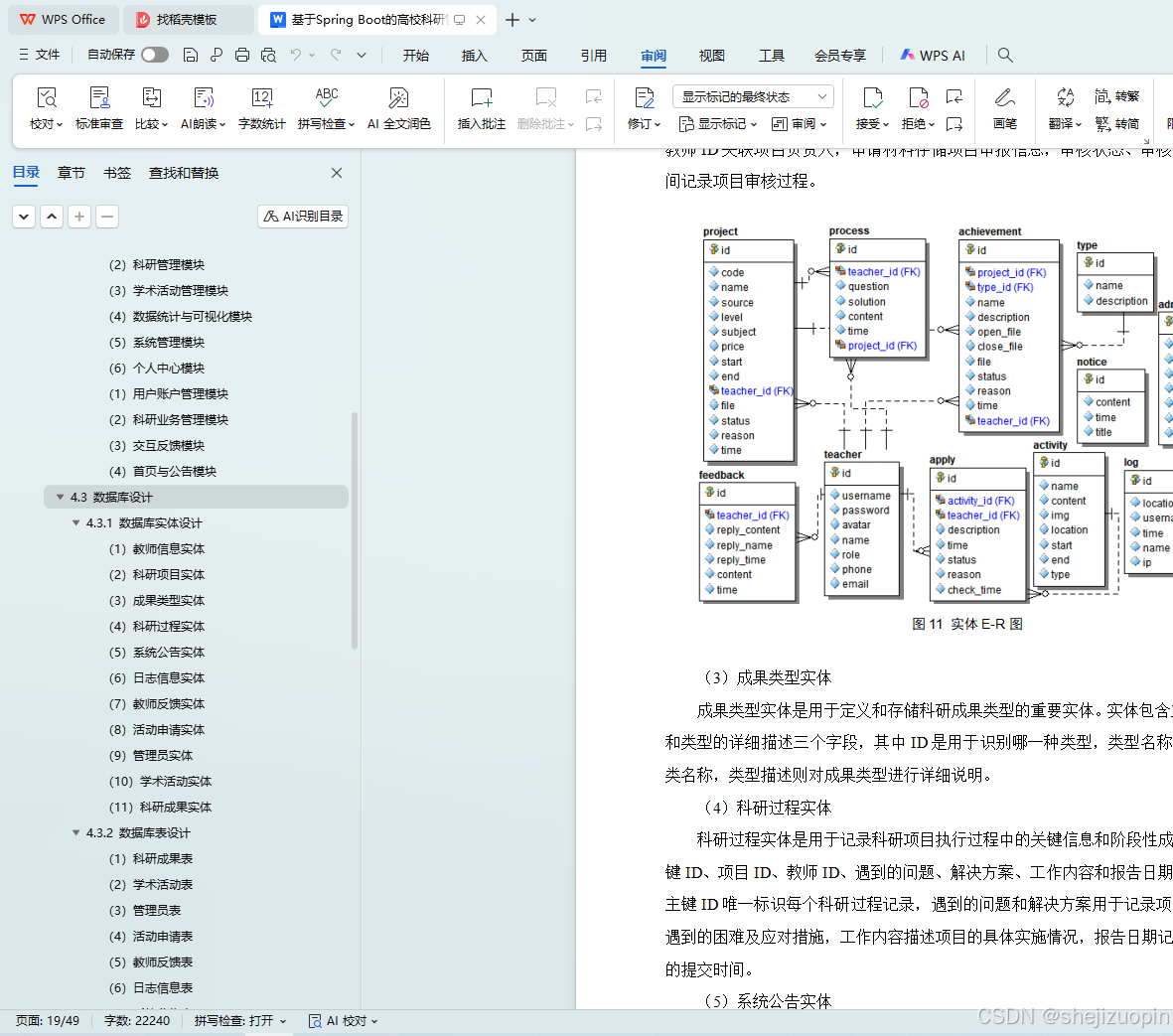This screenshot has height=1036, width=1173.
Task: Open the 显示标记的最终状态 dropdown
Action: (753, 96)
